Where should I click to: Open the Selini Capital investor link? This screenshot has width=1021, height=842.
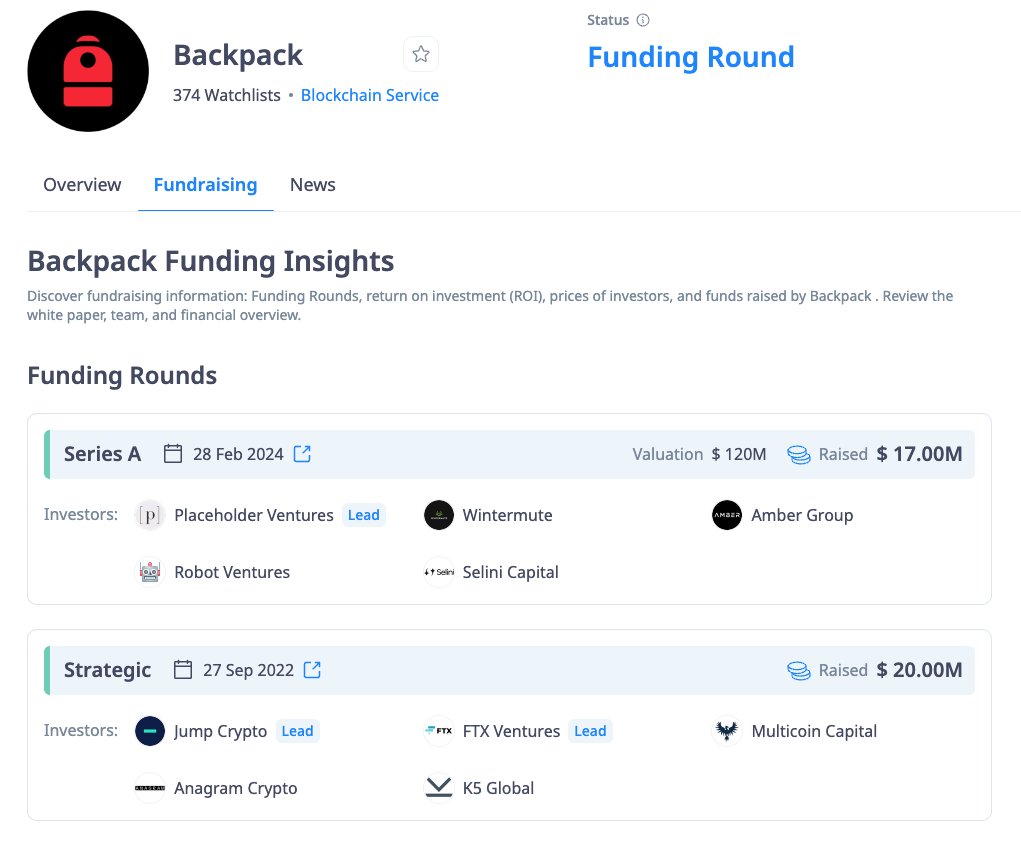[x=510, y=572]
